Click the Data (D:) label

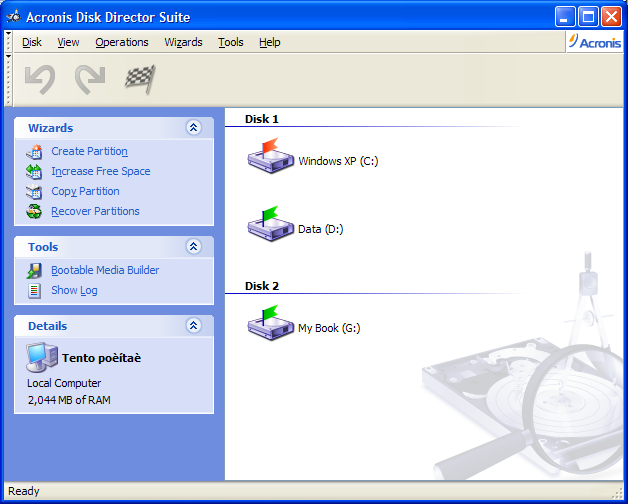(320, 229)
